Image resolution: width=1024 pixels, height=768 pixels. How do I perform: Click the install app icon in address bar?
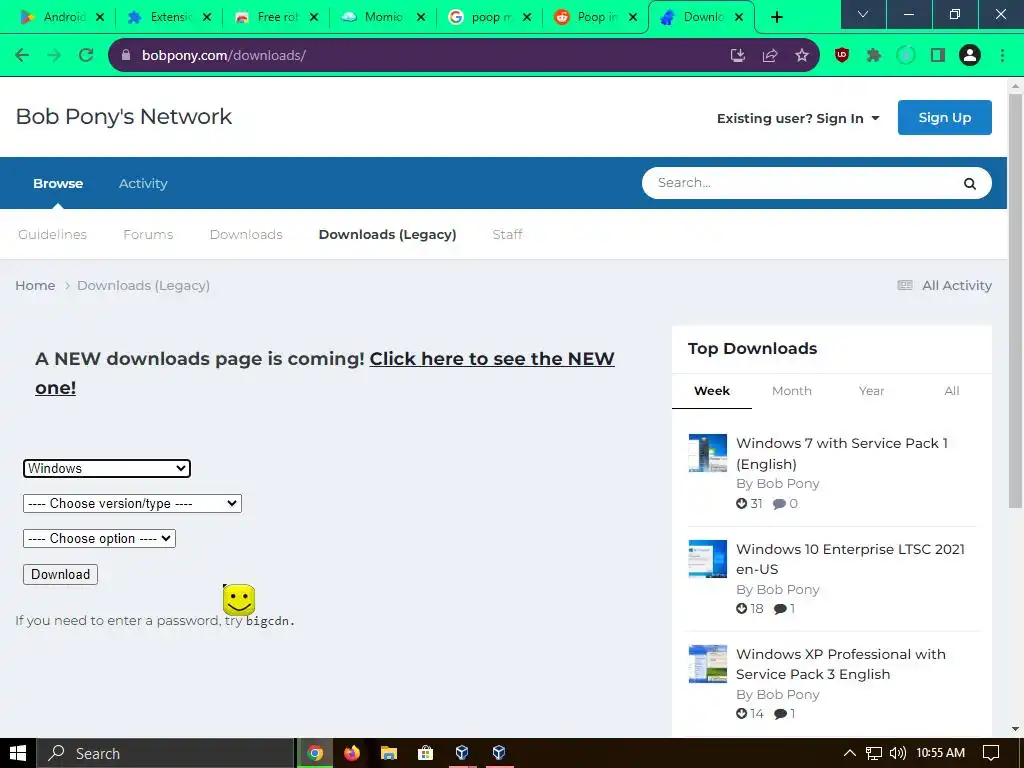[x=737, y=56]
